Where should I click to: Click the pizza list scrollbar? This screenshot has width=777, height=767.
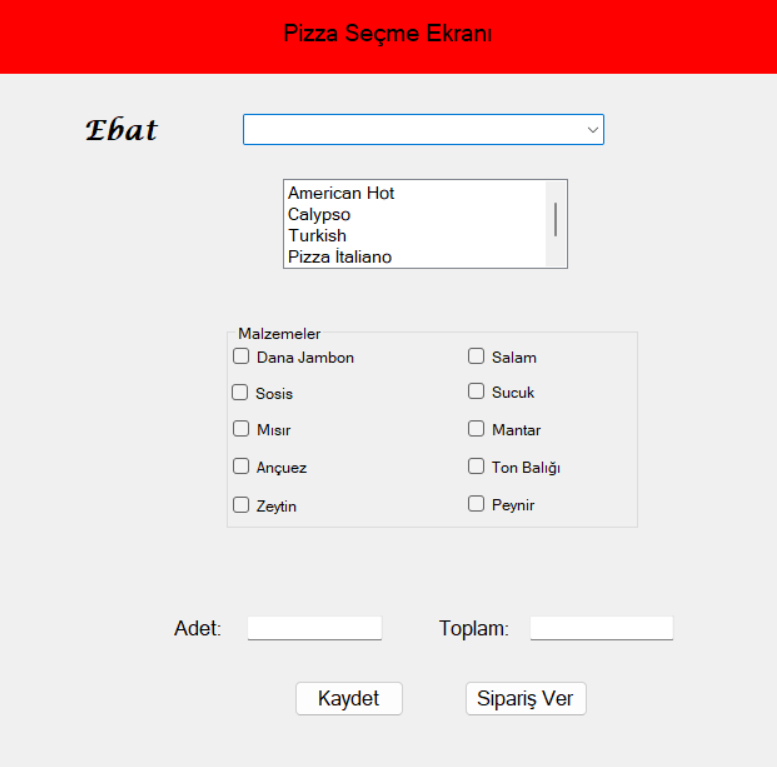(x=556, y=219)
